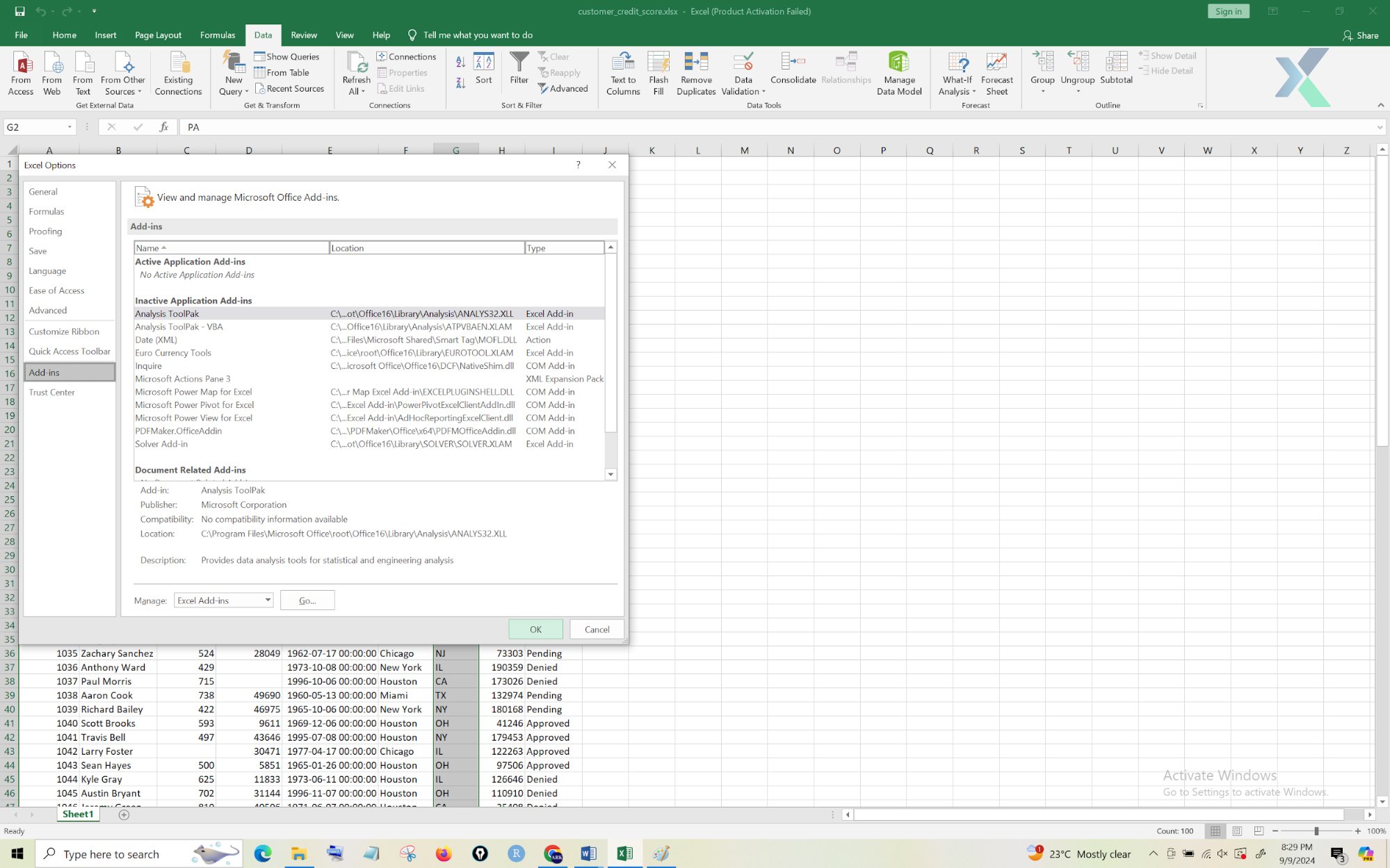
Task: Click Text to Columns
Action: pos(623,73)
